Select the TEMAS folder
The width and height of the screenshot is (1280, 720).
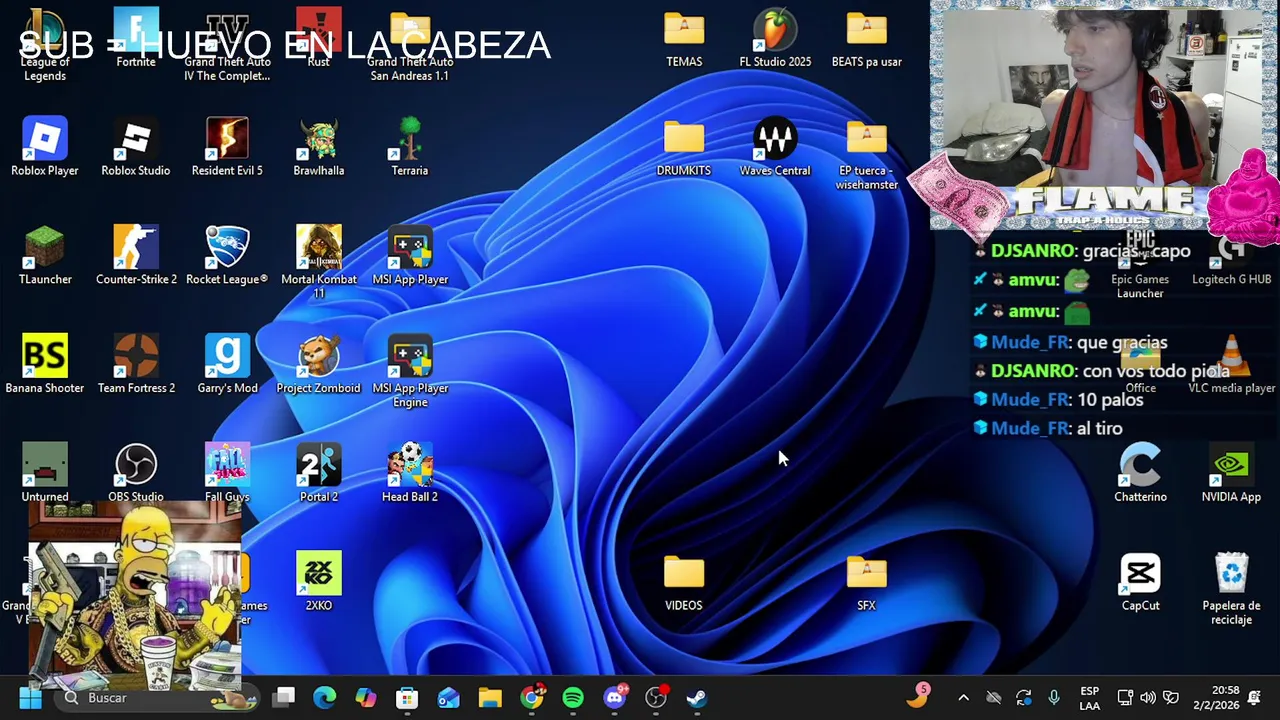point(684,38)
